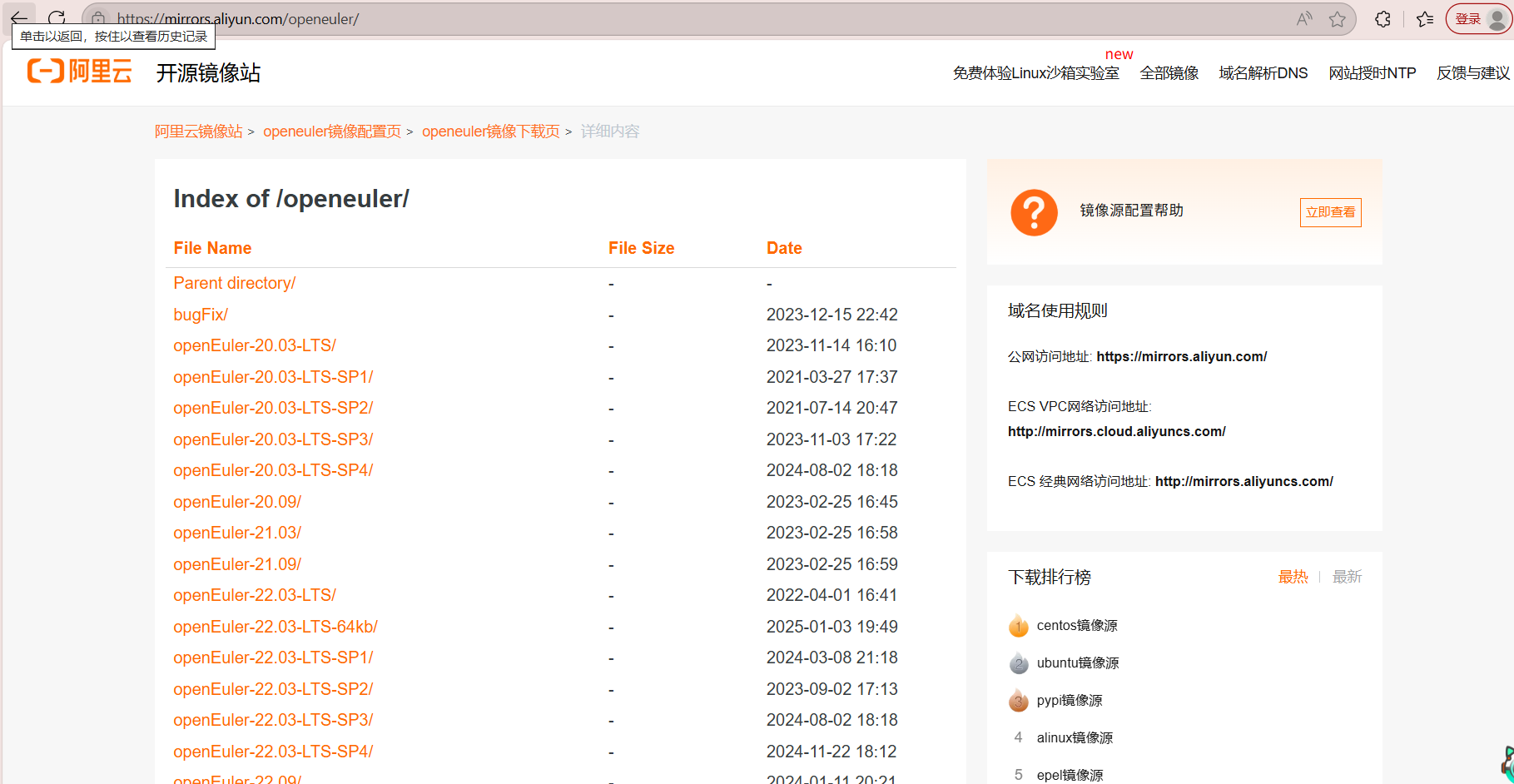This screenshot has width=1514, height=784.
Task: Open http://mirrors.aliyuncs.com/ address link
Action: (1244, 481)
